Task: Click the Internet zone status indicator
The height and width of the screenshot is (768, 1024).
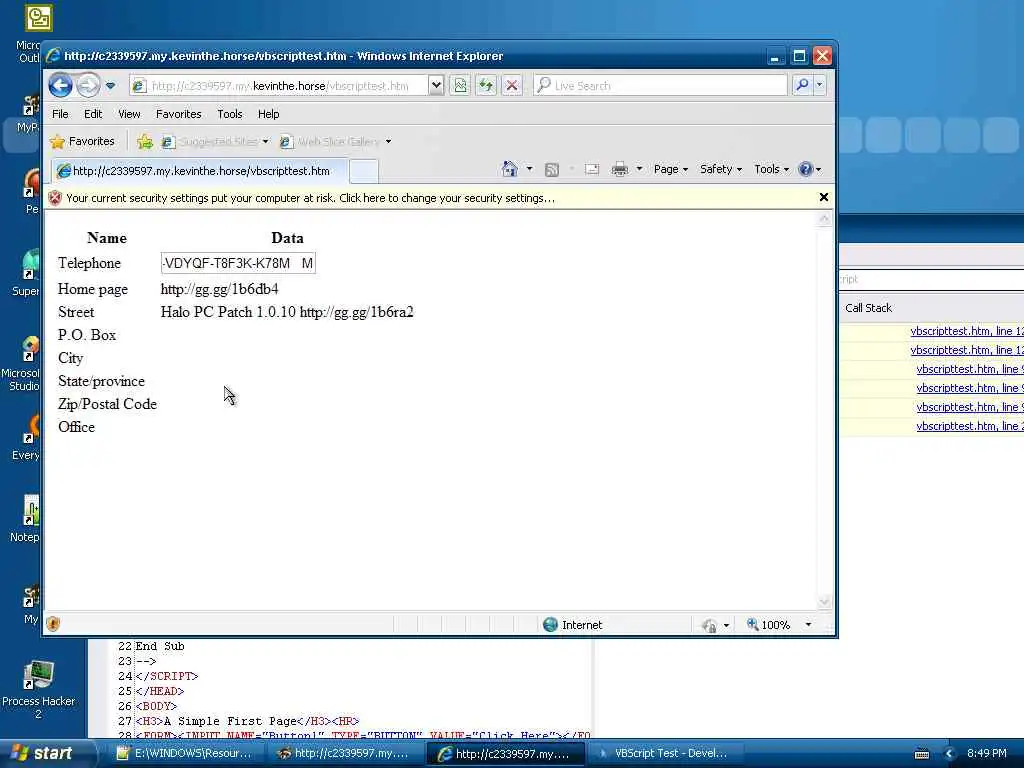Action: point(573,625)
